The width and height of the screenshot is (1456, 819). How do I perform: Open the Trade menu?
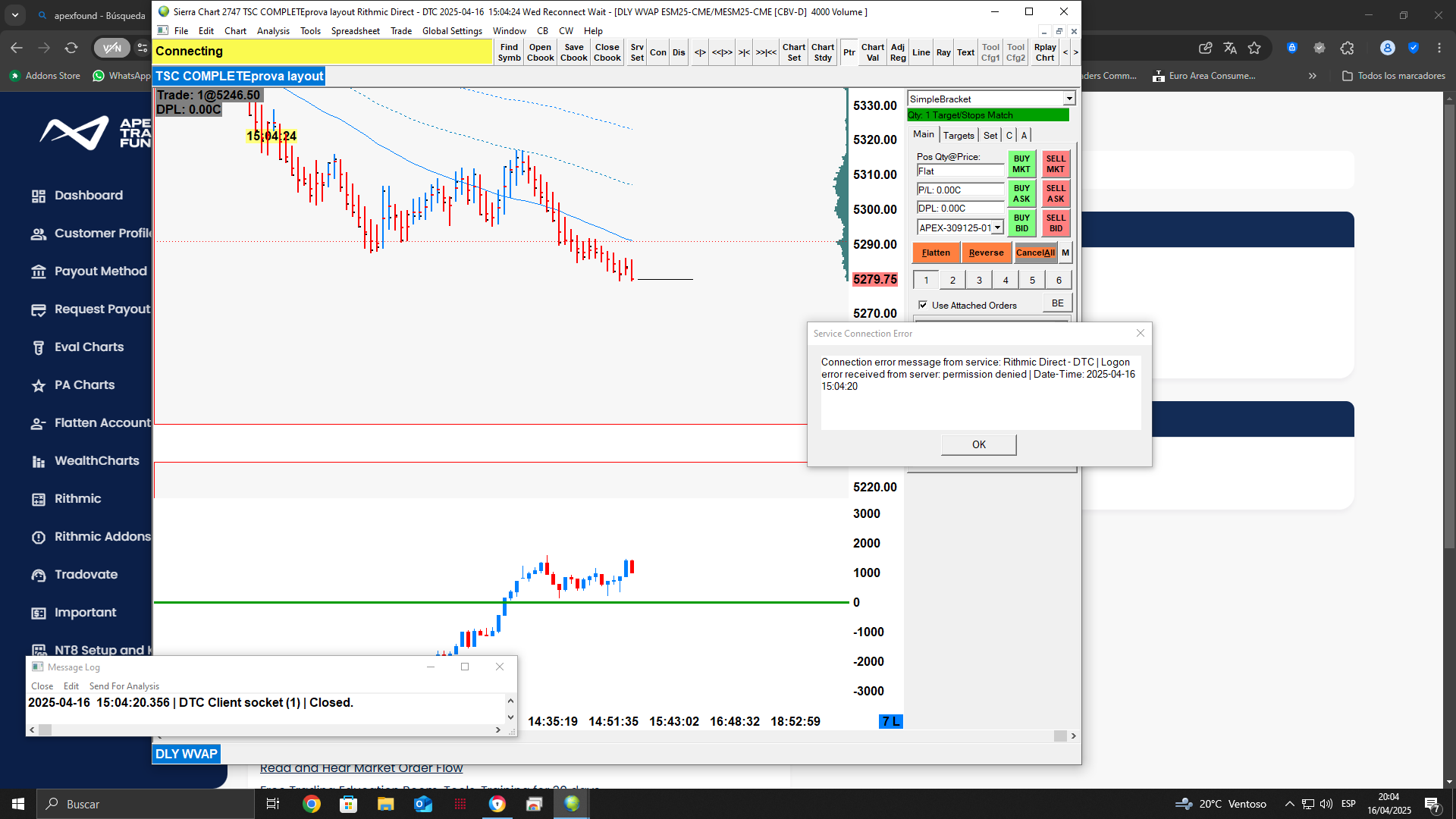click(x=401, y=31)
